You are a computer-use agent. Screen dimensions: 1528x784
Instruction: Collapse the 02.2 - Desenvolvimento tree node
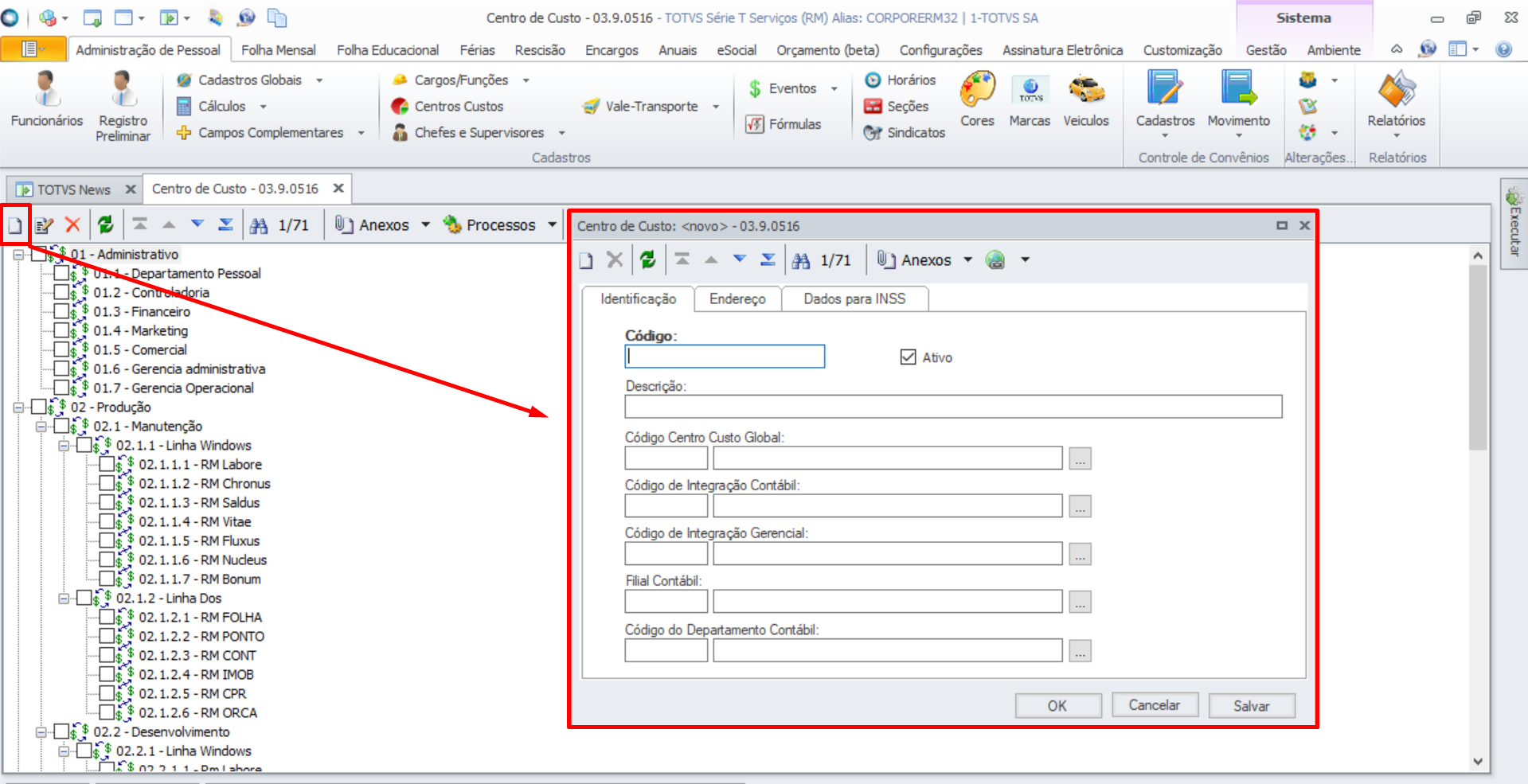[41, 732]
